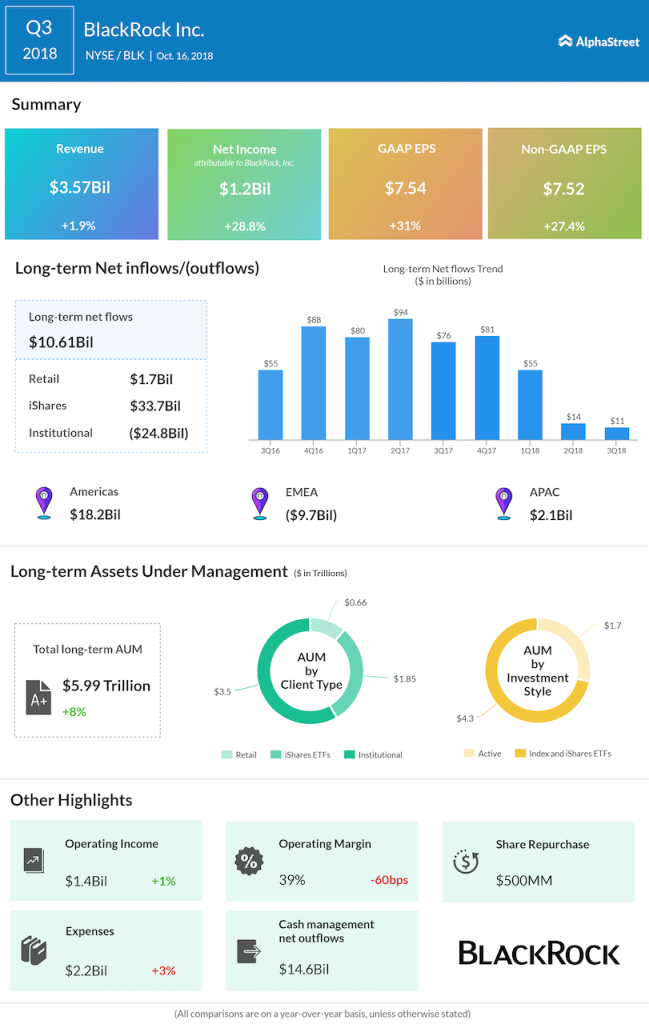Image resolution: width=649 pixels, height=1024 pixels.
Task: Click the GAAP EPS summary card
Action: click(x=405, y=184)
